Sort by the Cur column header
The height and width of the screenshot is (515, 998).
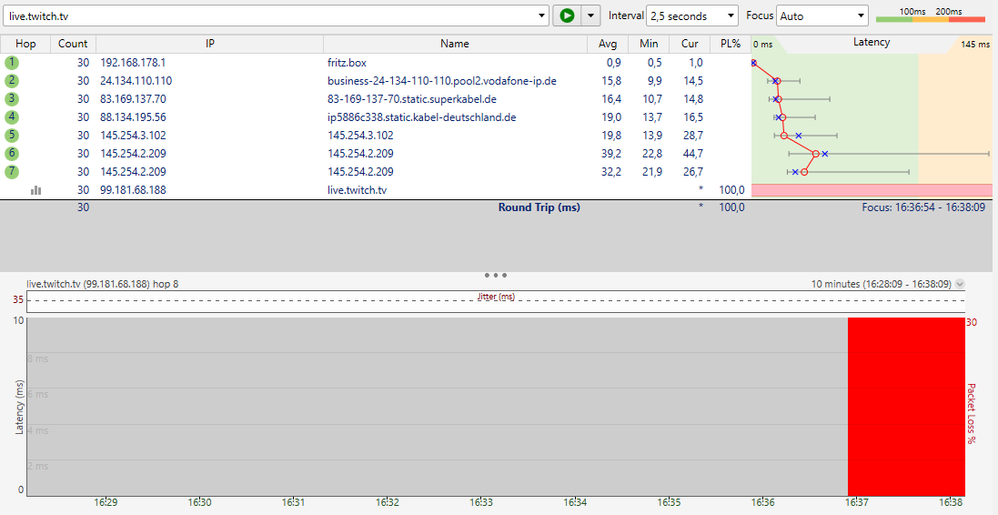pos(689,44)
